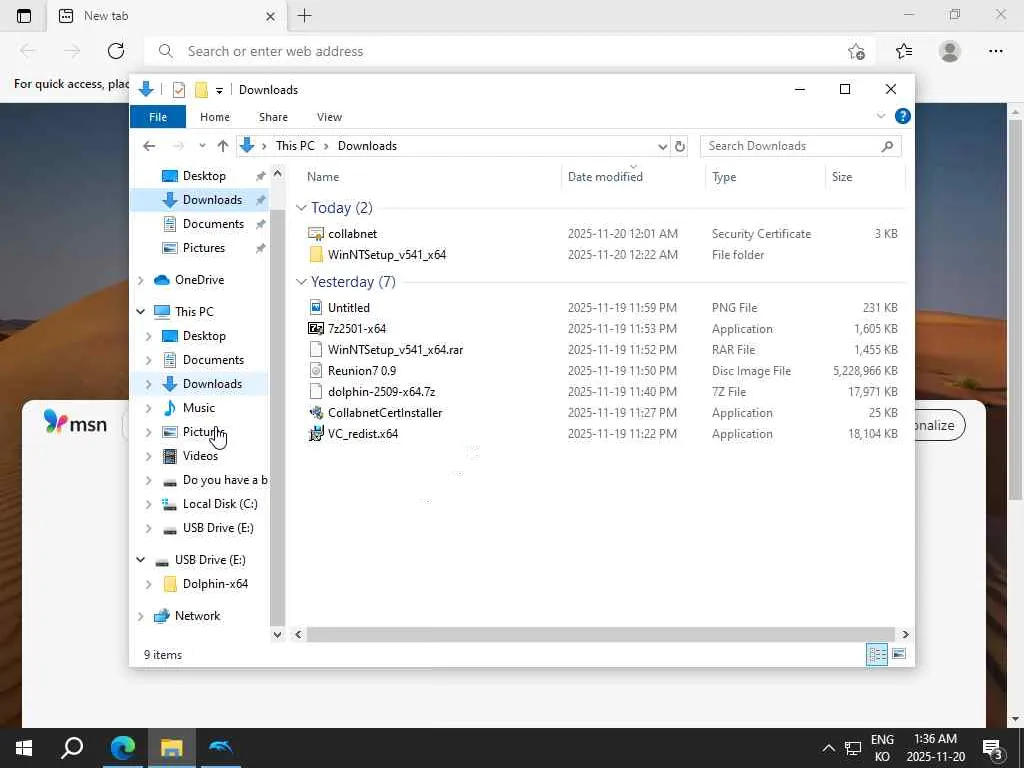Select the WinNTSetup_v541_x64 folder icon
This screenshot has width=1024, height=768.
pos(315,255)
